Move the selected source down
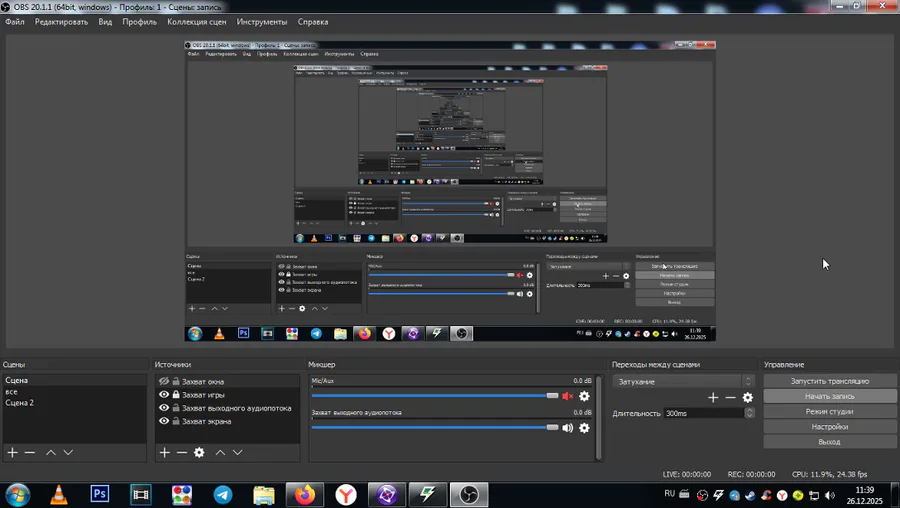 (x=237, y=452)
